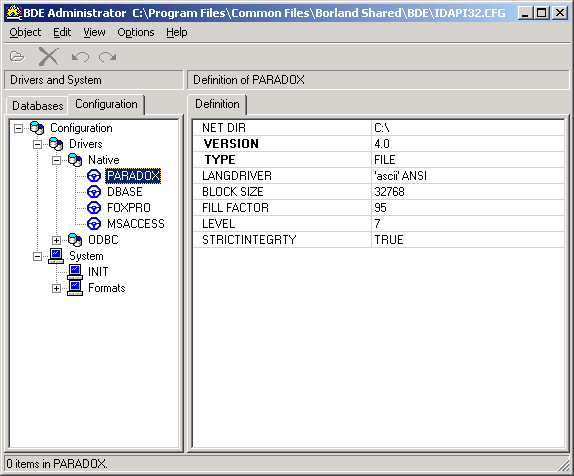Select the Native label in tree
The image size is (574, 476).
[x=104, y=160]
